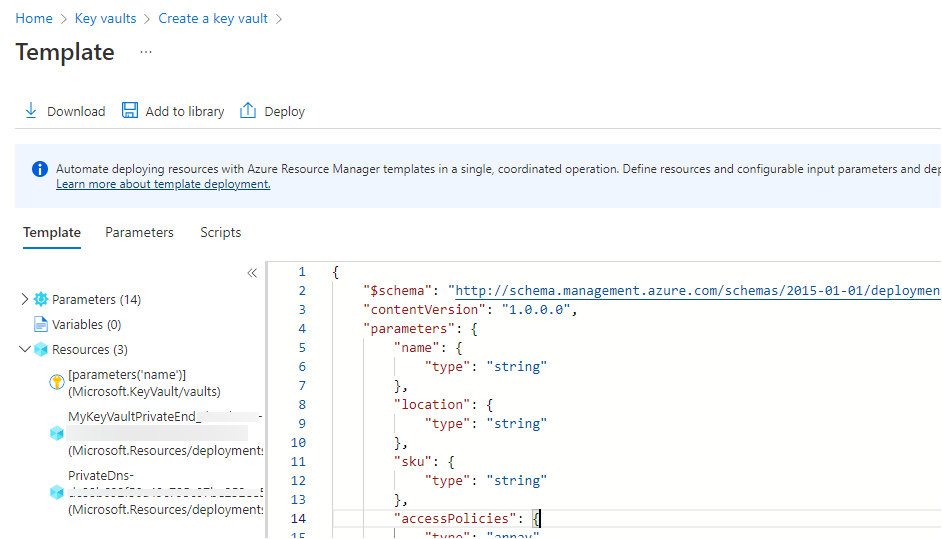Select the Template tab
Viewport: 942px width, 539px height.
(x=52, y=232)
